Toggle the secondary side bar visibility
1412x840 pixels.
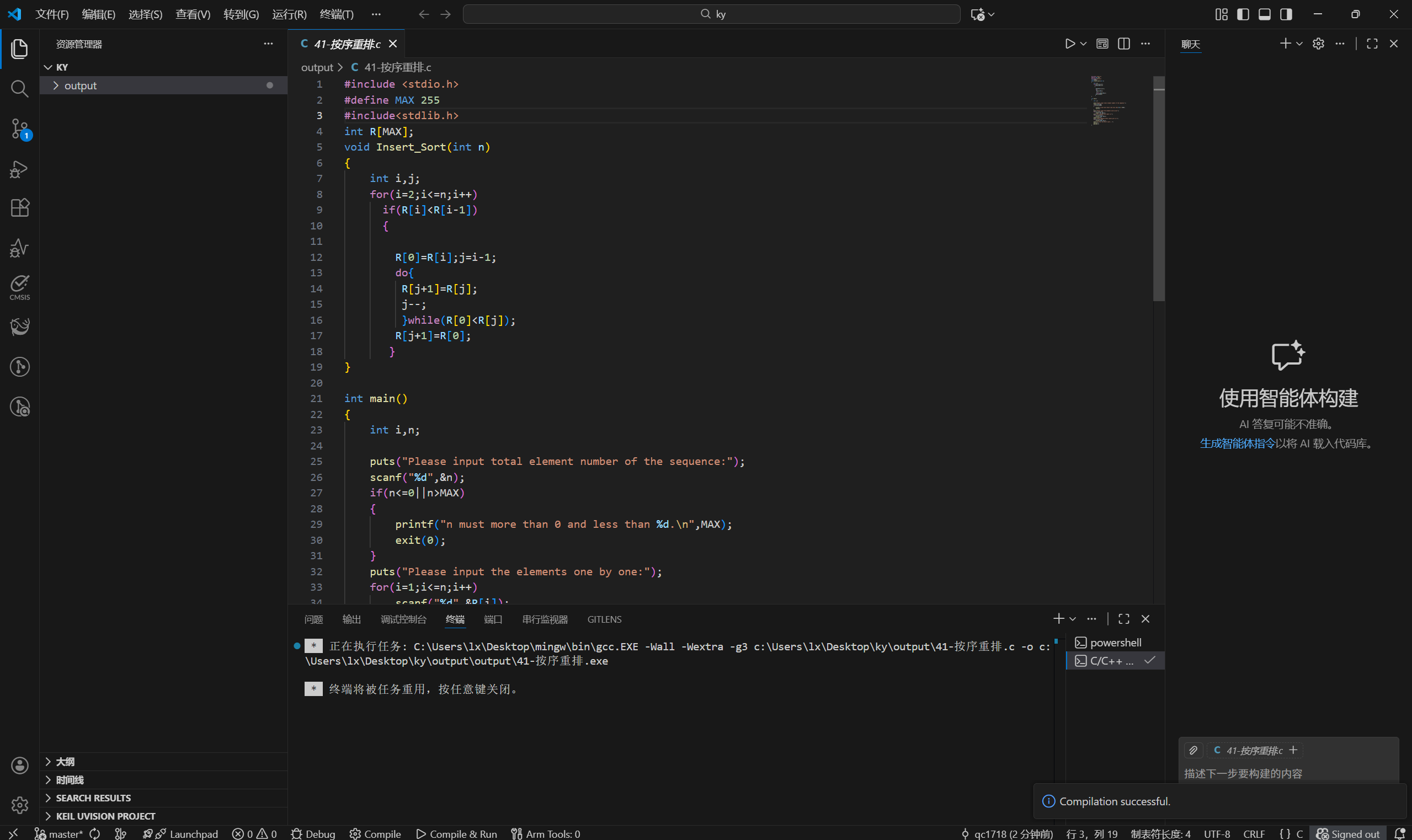click(x=1286, y=14)
